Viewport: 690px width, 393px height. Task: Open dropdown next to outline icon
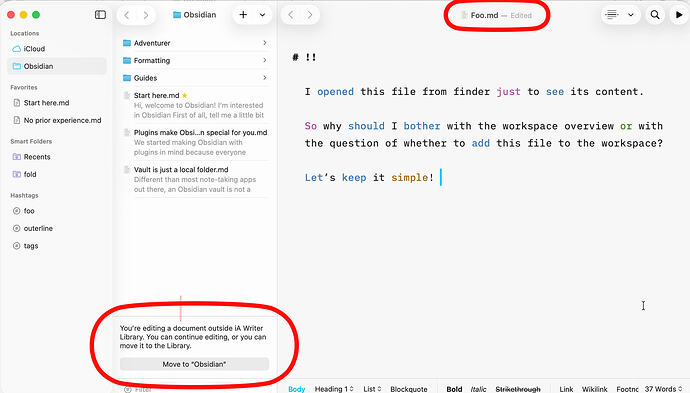click(631, 15)
